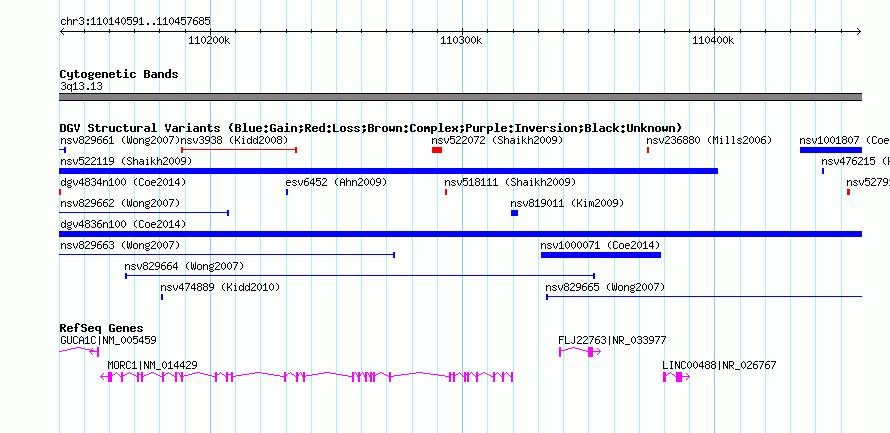This screenshot has width=890, height=433.
Task: Click the nsv518111 (Shaikh2009) label
Action: pyautogui.click(x=510, y=183)
